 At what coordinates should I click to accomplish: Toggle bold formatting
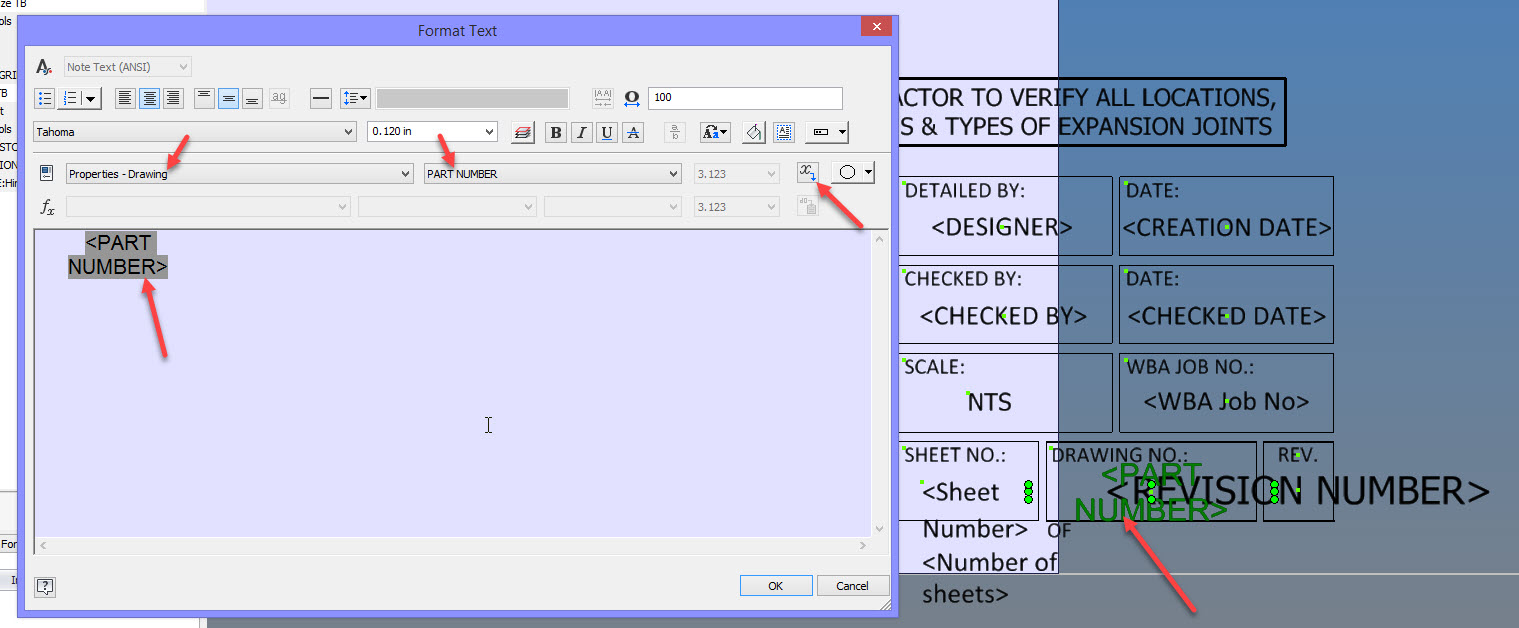point(555,132)
